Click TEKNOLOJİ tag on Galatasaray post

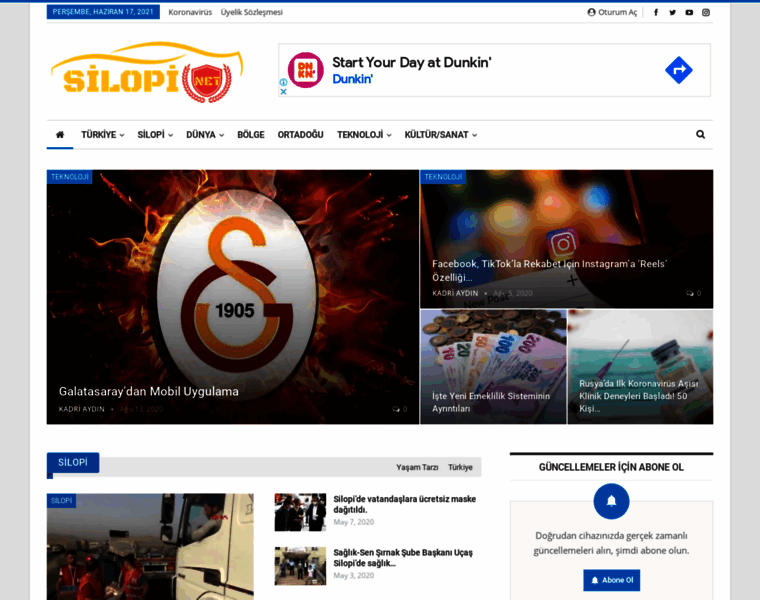pyautogui.click(x=70, y=177)
